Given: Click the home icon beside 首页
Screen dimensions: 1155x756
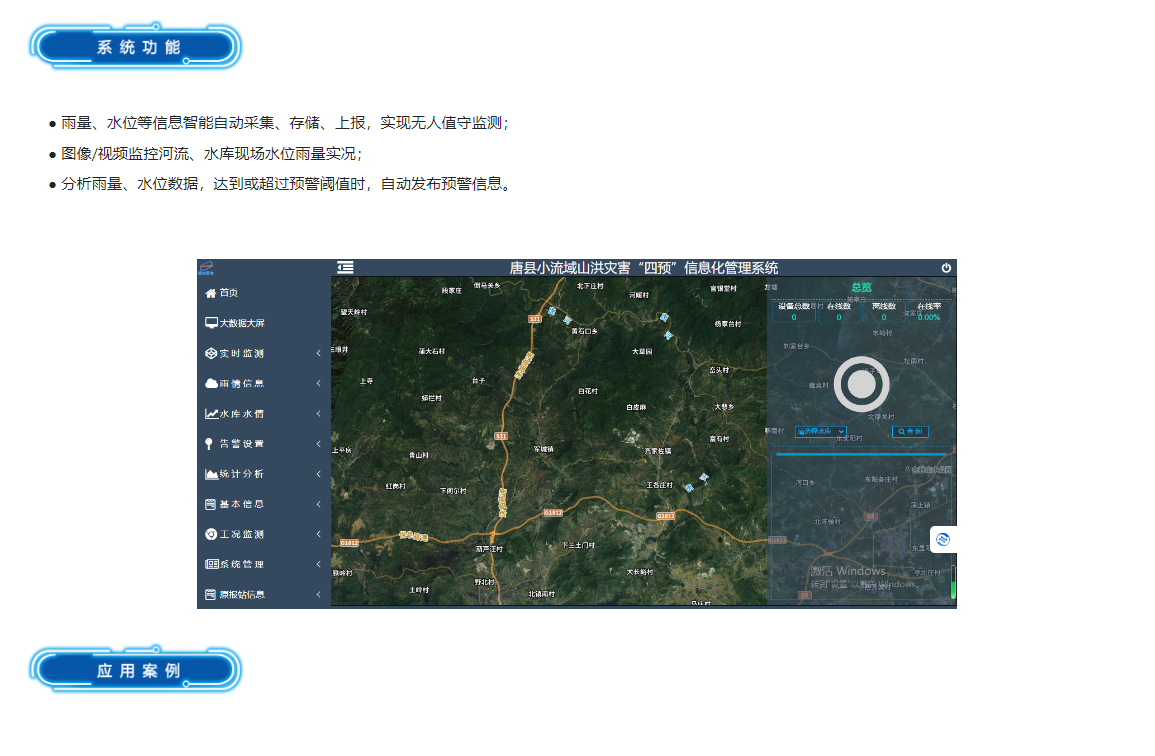Looking at the screenshot, I should point(210,293).
